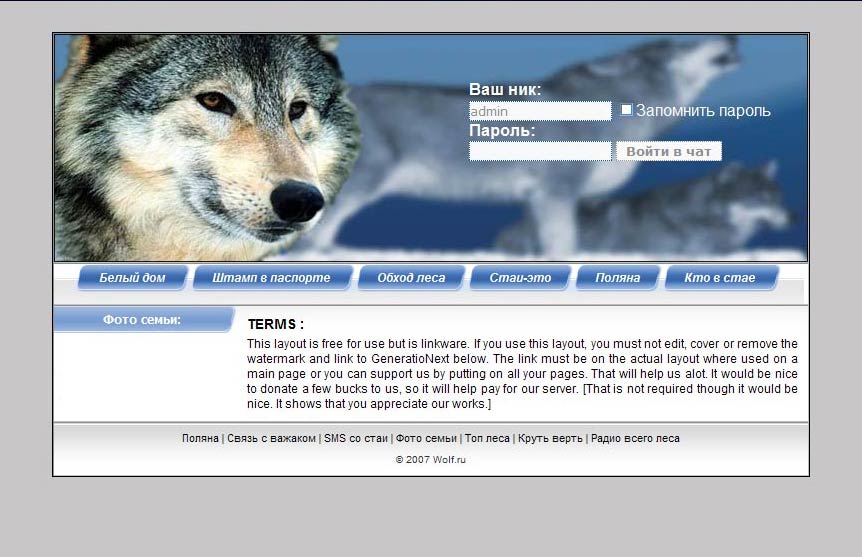Image resolution: width=862 pixels, height=557 pixels.
Task: Open footer link SMS со стаи
Action: click(356, 438)
